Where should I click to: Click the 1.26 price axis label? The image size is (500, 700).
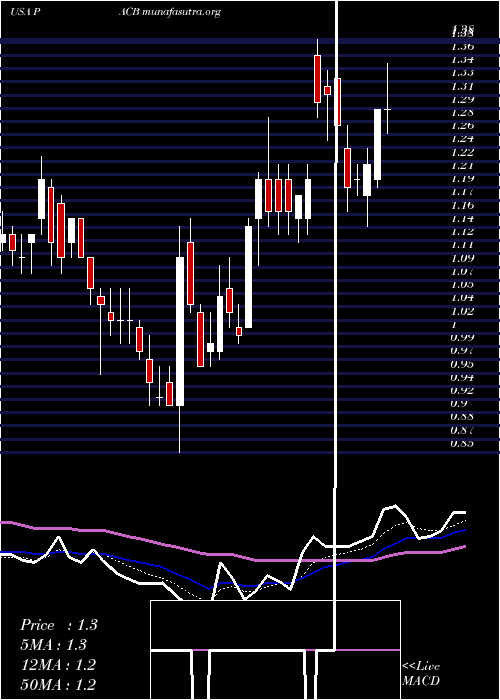[462, 125]
